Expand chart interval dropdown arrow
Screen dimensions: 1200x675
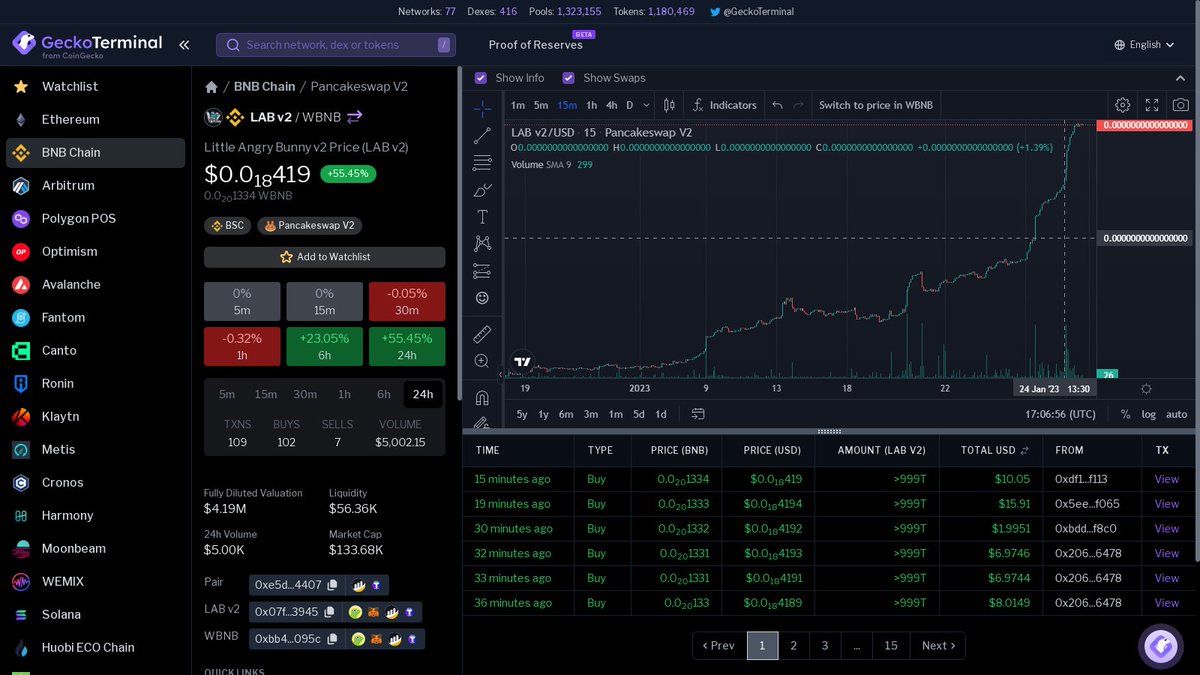[x=646, y=105]
